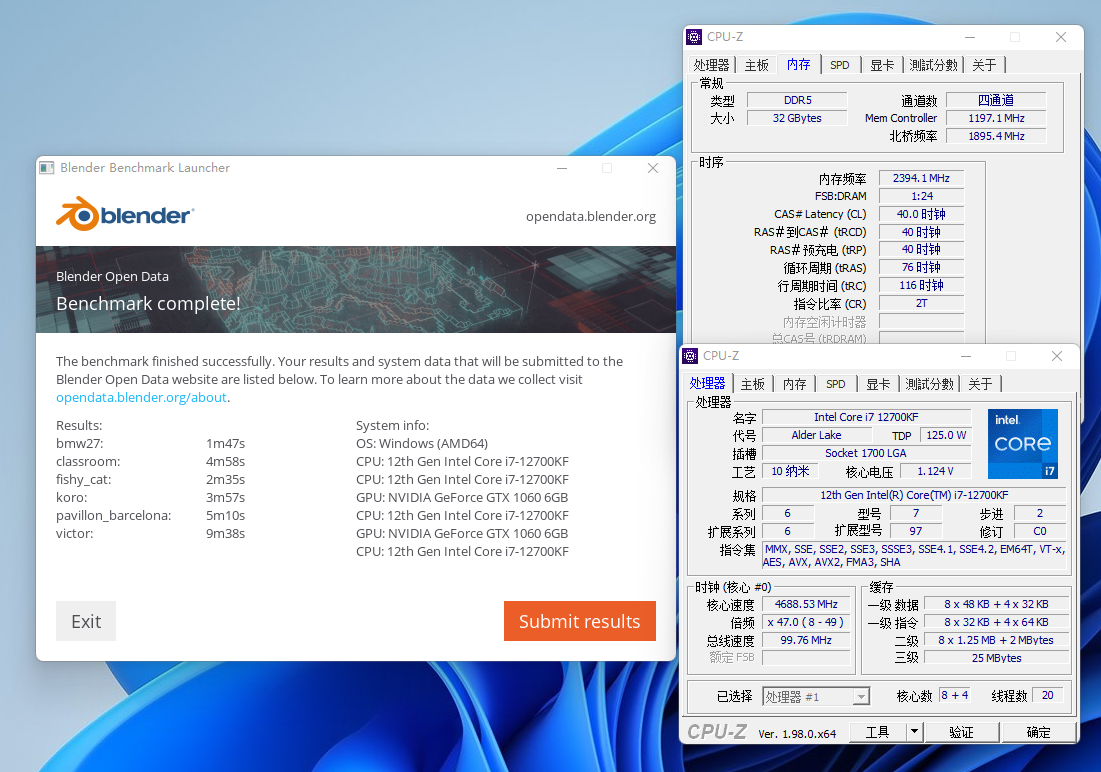
Task: Expand the 工具 button dropdown arrow
Action: 914,732
